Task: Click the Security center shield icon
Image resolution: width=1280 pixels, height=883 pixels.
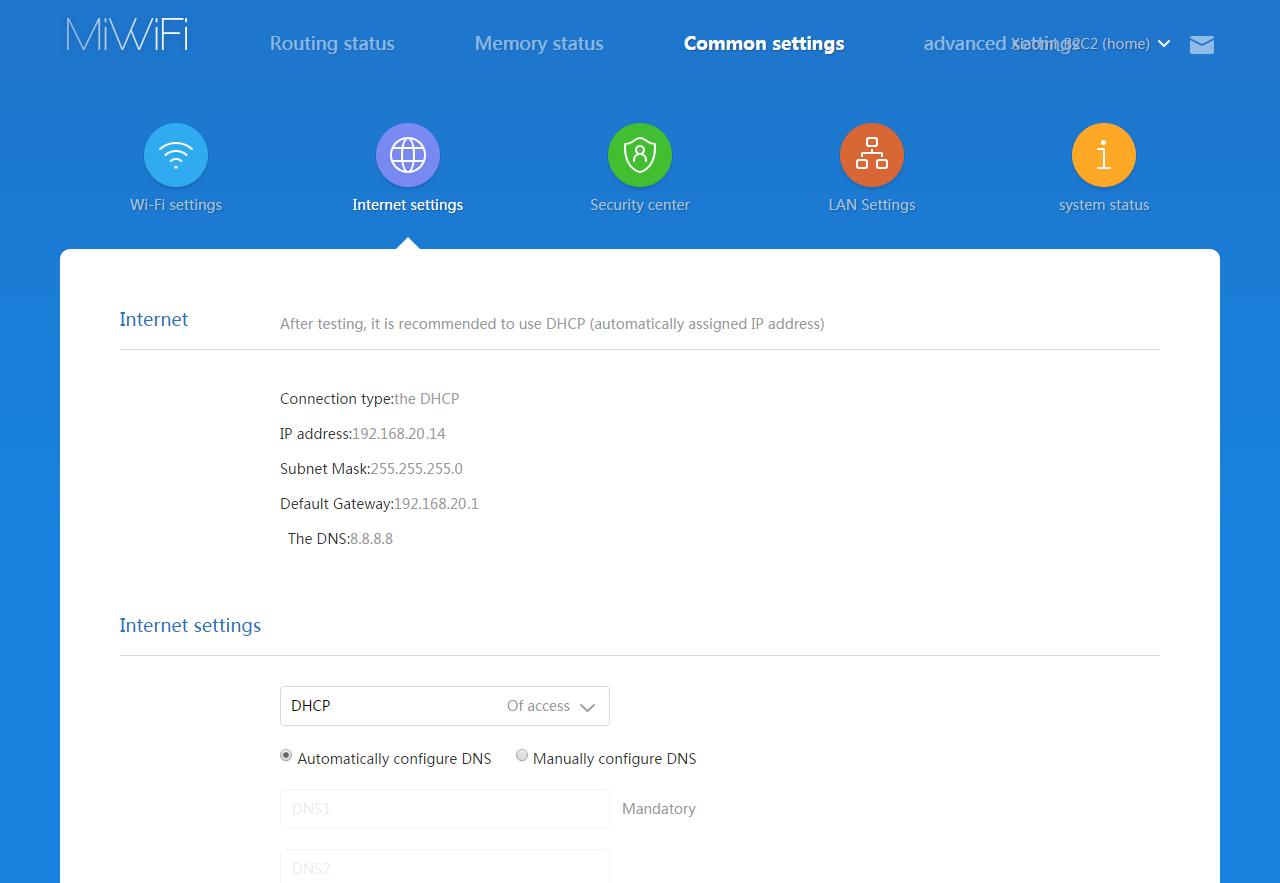Action: [x=640, y=155]
